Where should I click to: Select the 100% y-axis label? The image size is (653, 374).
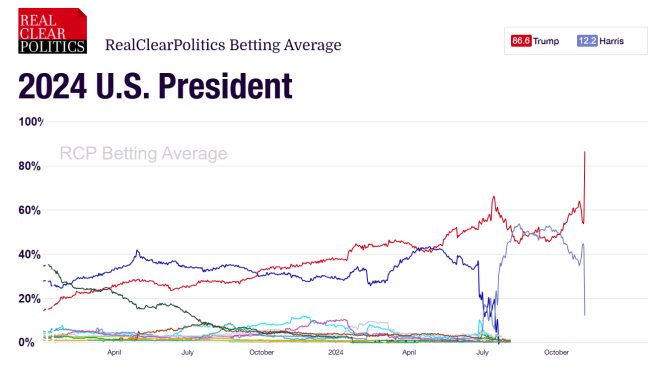[31, 122]
